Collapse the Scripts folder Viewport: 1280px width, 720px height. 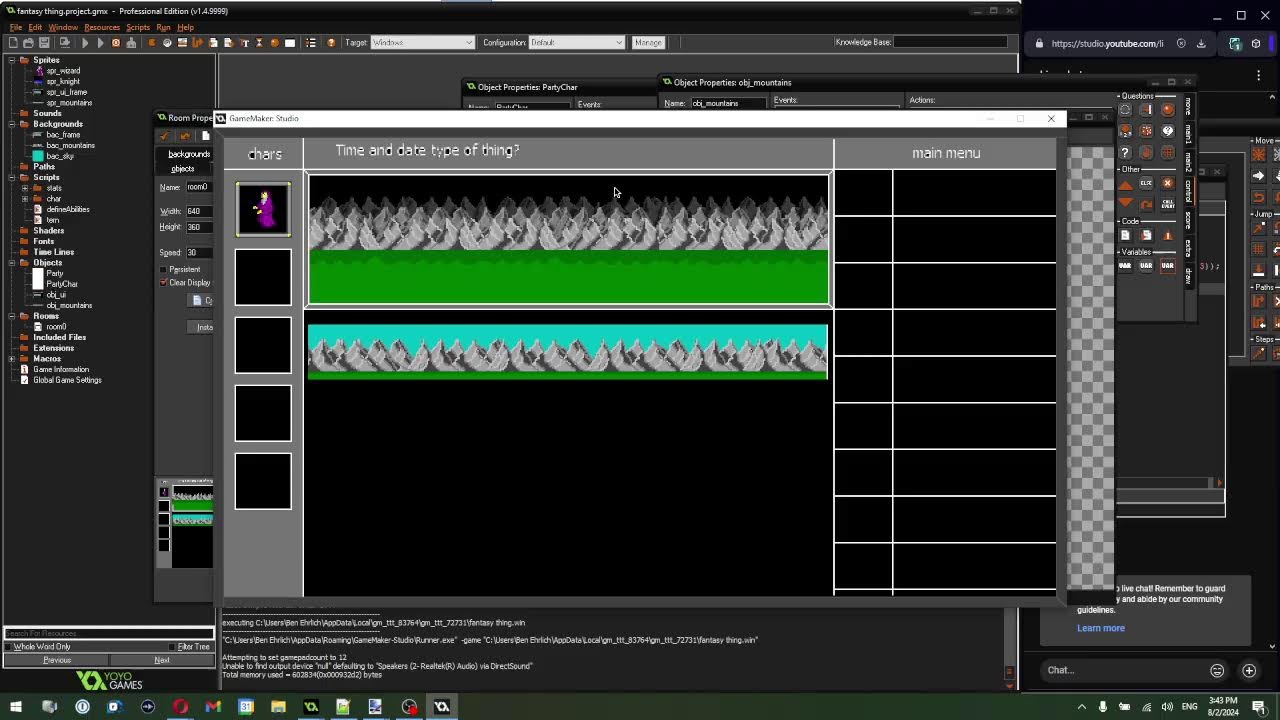[13, 177]
